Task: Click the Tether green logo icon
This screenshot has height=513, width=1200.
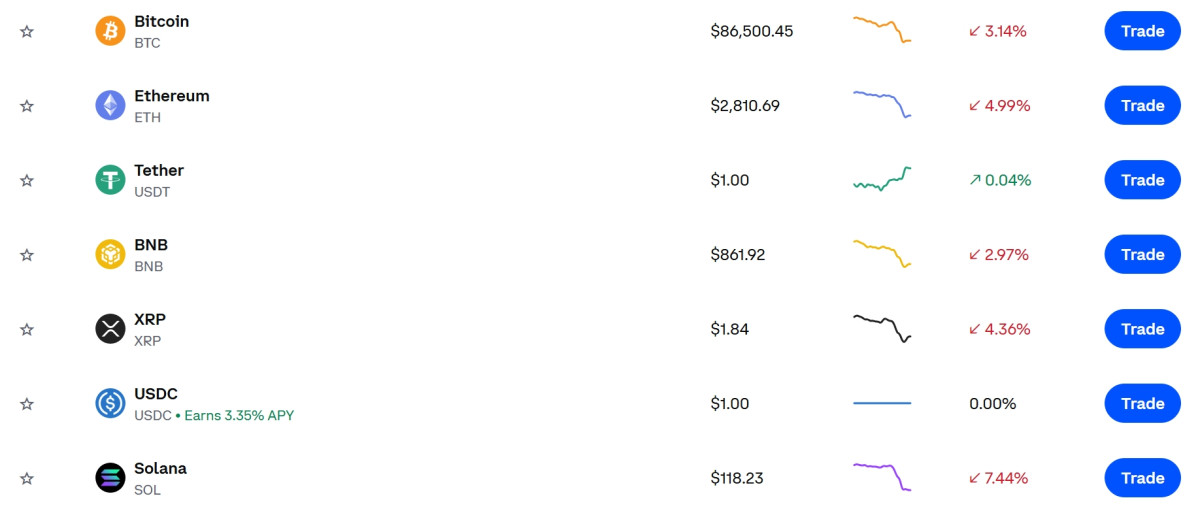Action: point(110,180)
